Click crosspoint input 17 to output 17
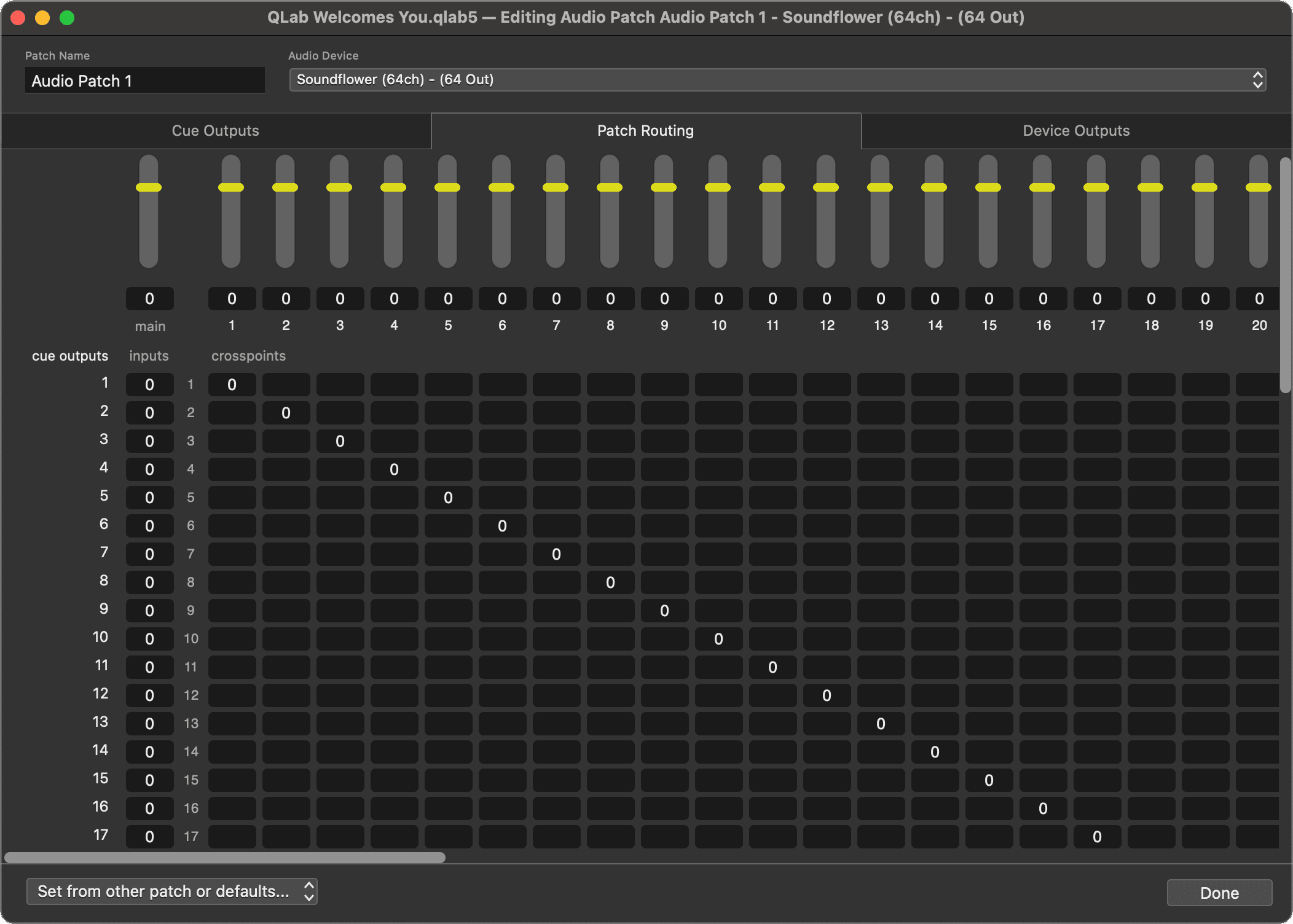This screenshot has width=1293, height=924. pyautogui.click(x=1098, y=837)
